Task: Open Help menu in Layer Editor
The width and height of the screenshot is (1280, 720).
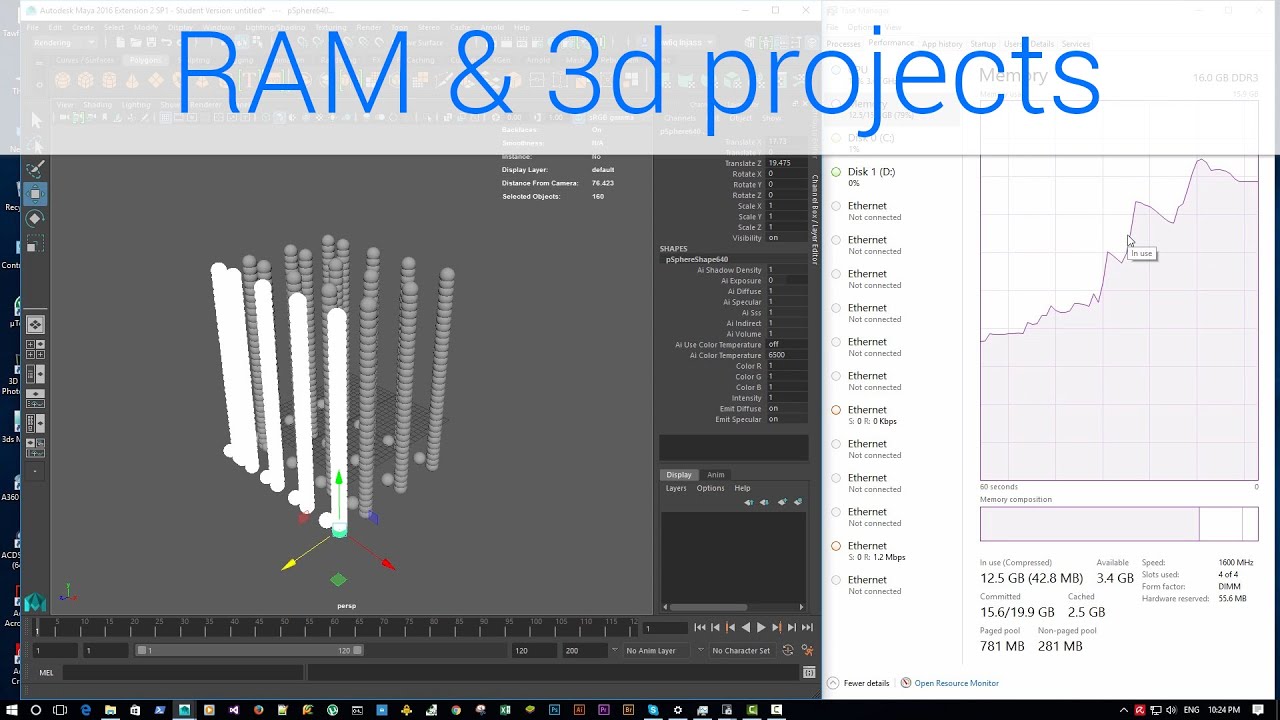Action: (x=742, y=488)
